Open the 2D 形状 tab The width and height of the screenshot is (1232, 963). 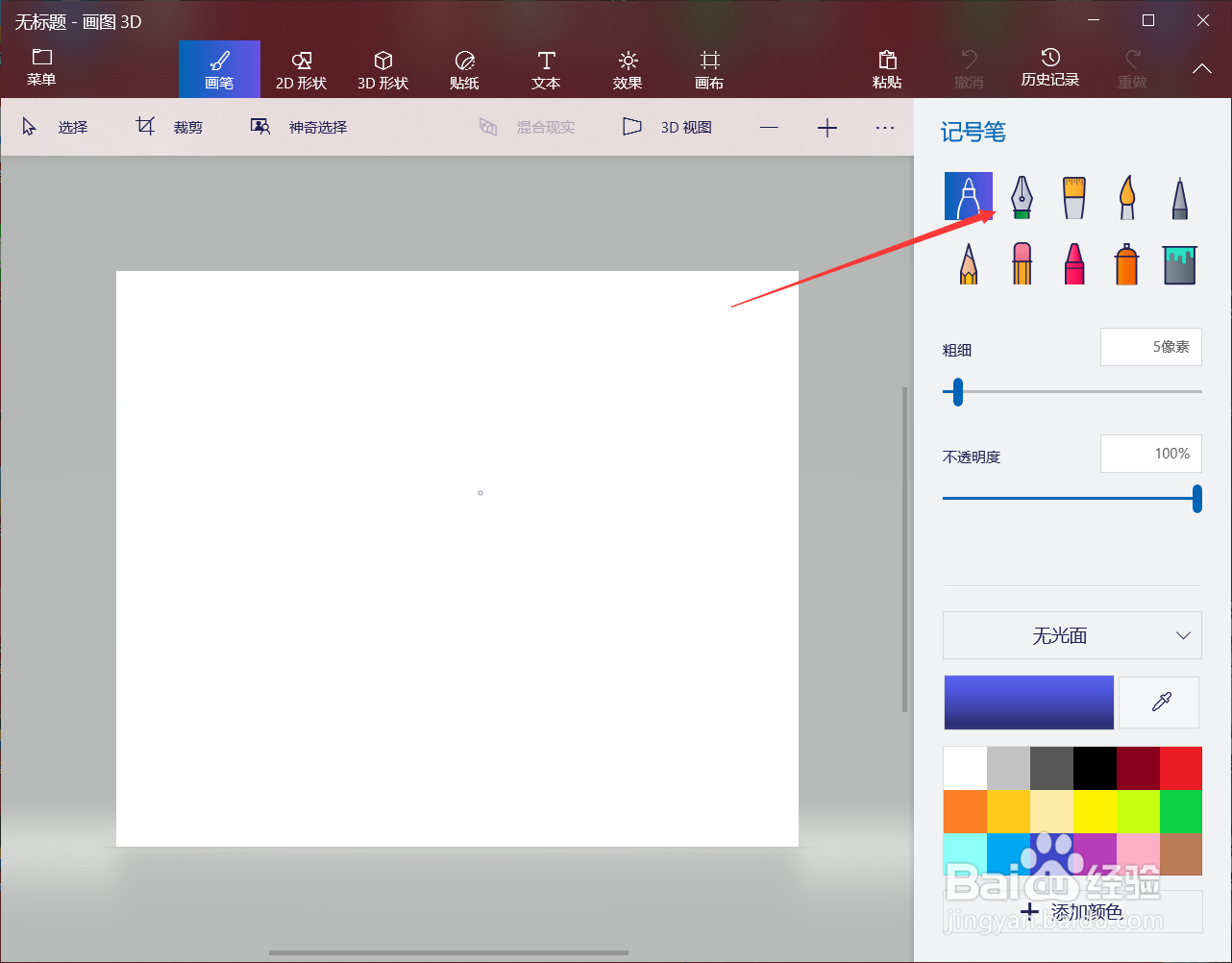[x=301, y=69]
